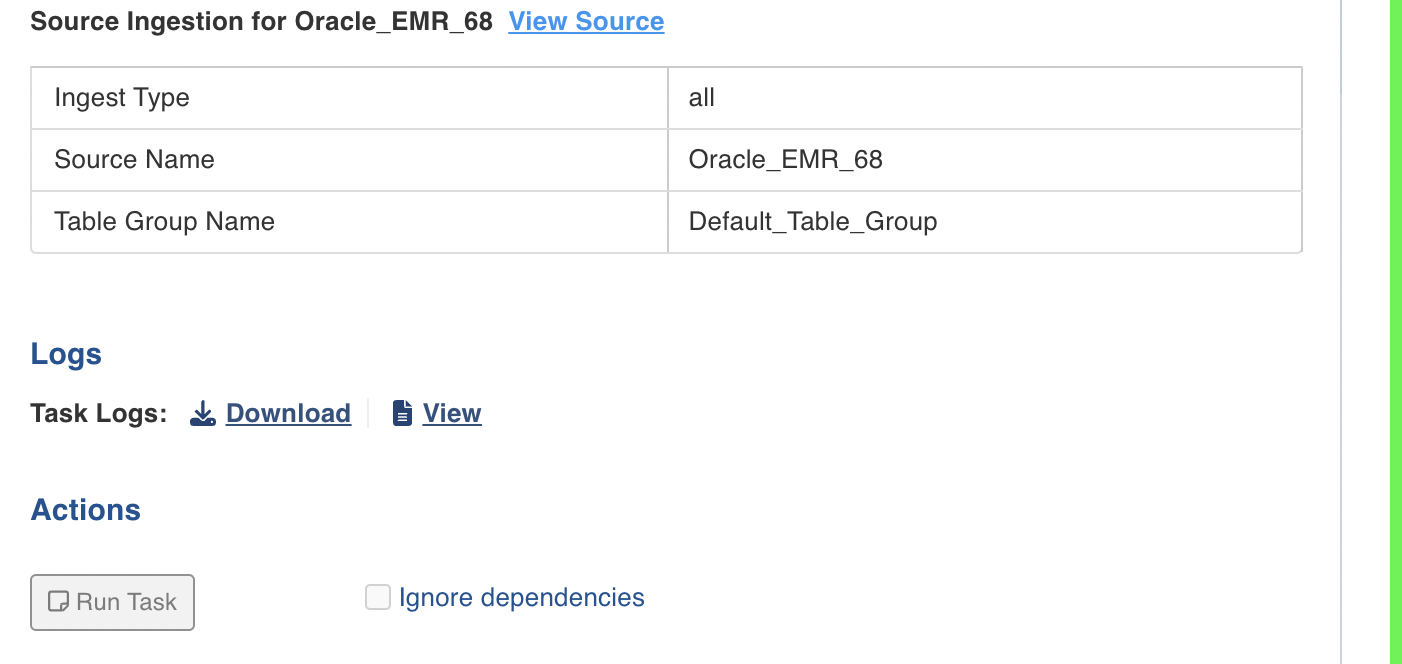Download the task logs via Download link

point(288,413)
